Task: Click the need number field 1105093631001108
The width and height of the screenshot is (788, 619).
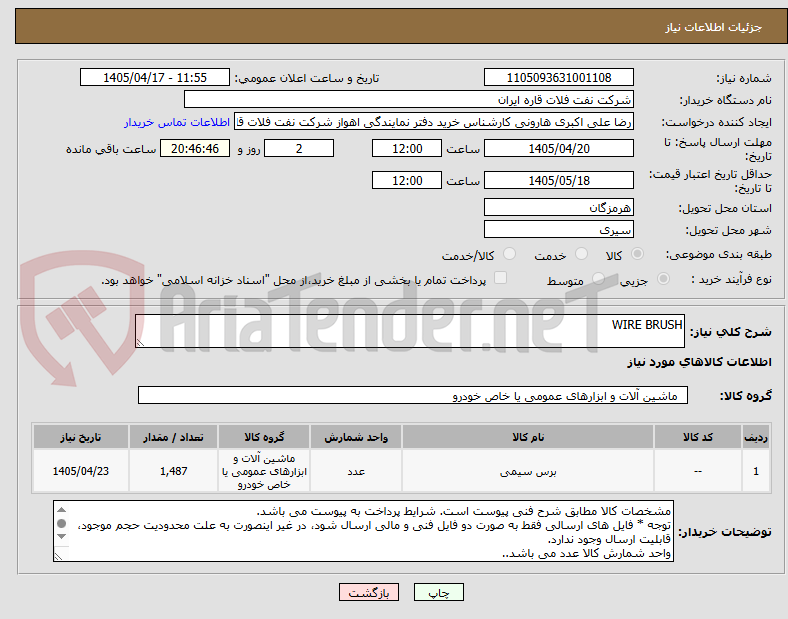Action: point(559,77)
